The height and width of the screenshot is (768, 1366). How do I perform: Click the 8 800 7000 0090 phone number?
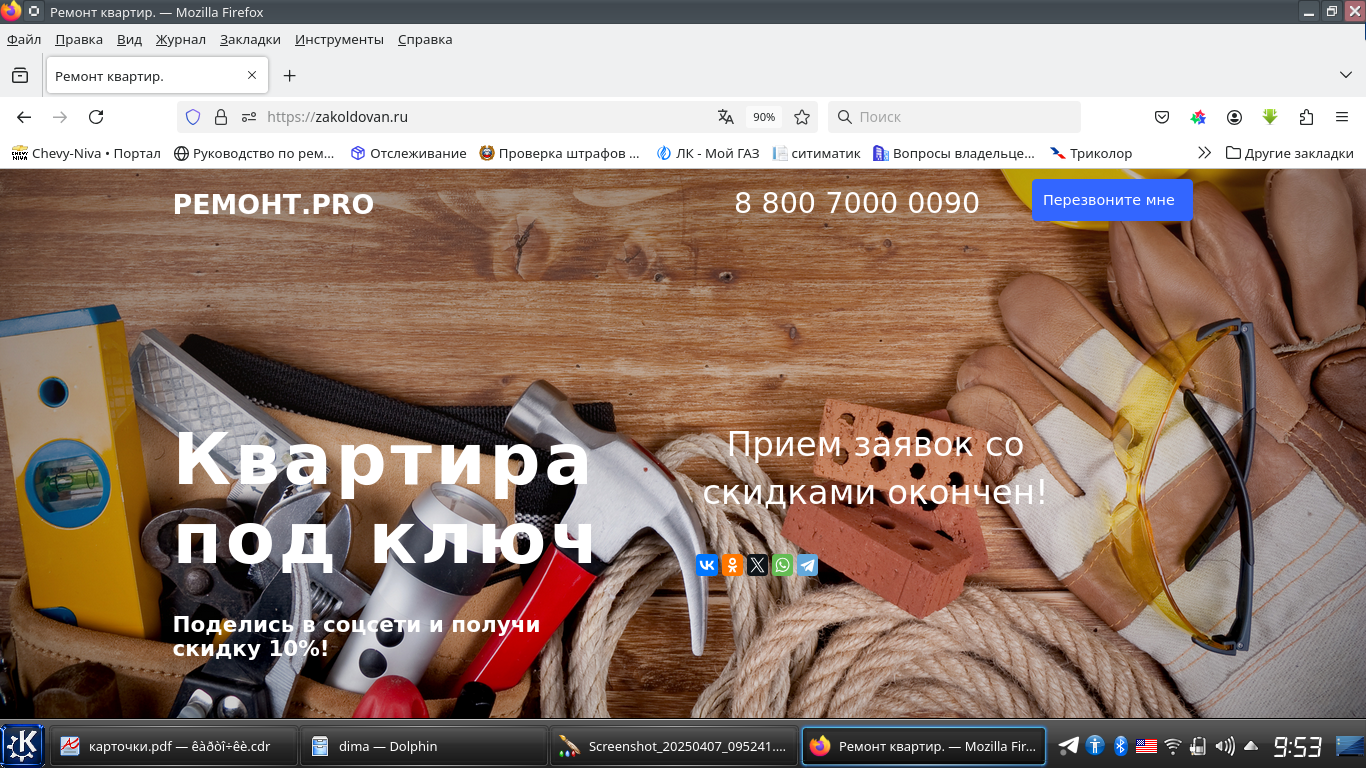pos(857,203)
